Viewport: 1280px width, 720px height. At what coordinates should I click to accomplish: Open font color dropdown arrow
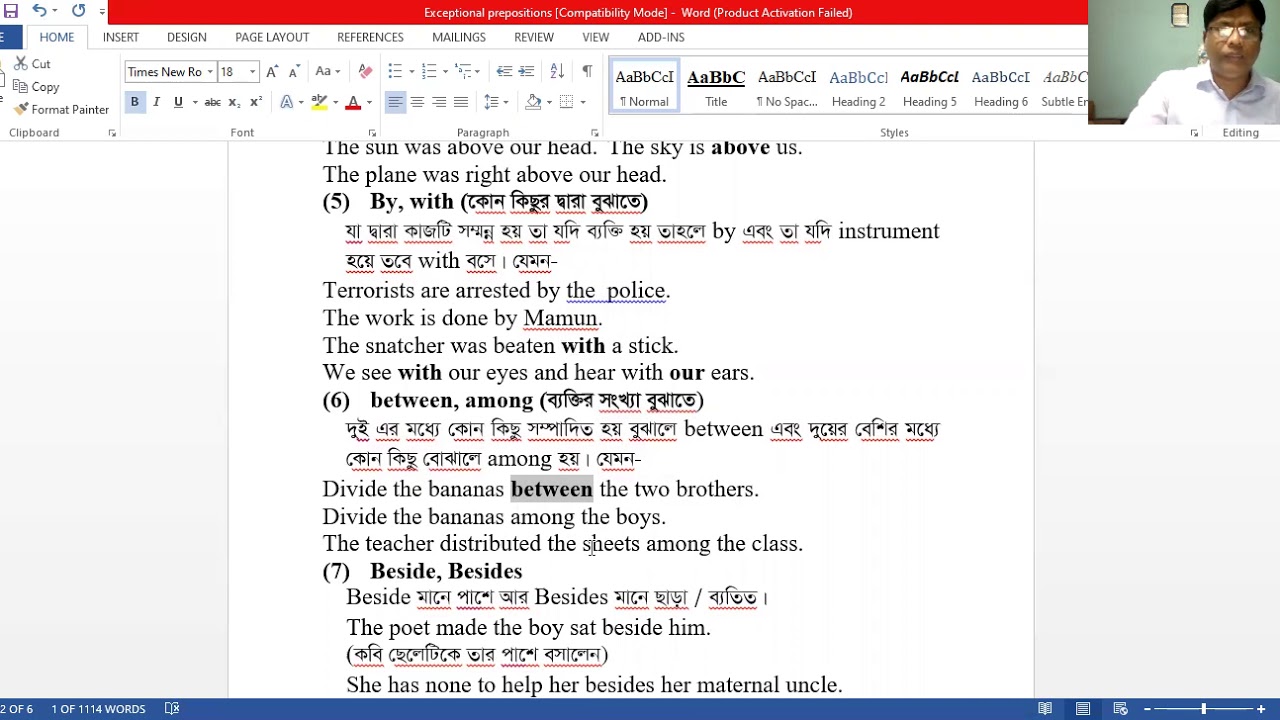[368, 102]
